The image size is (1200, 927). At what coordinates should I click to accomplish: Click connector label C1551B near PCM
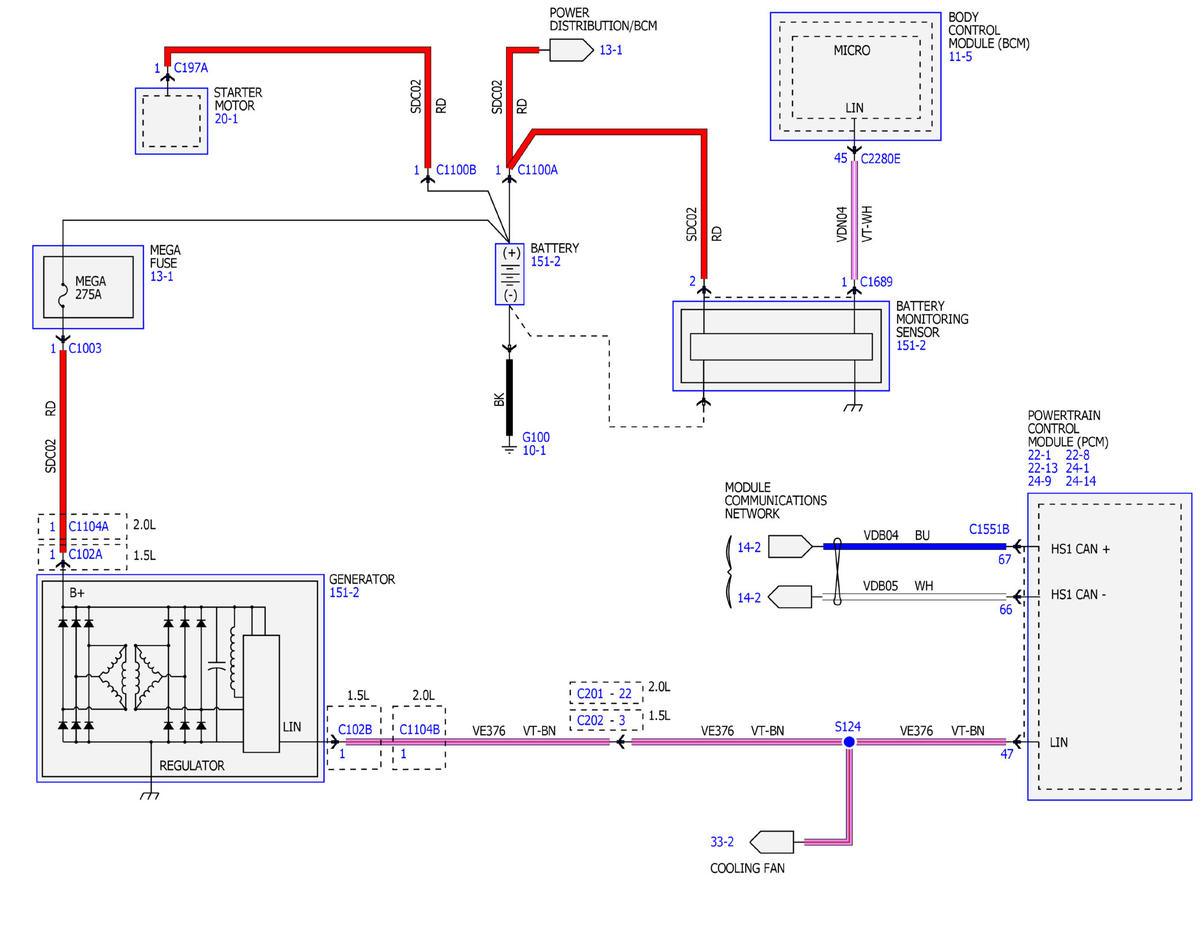point(989,528)
